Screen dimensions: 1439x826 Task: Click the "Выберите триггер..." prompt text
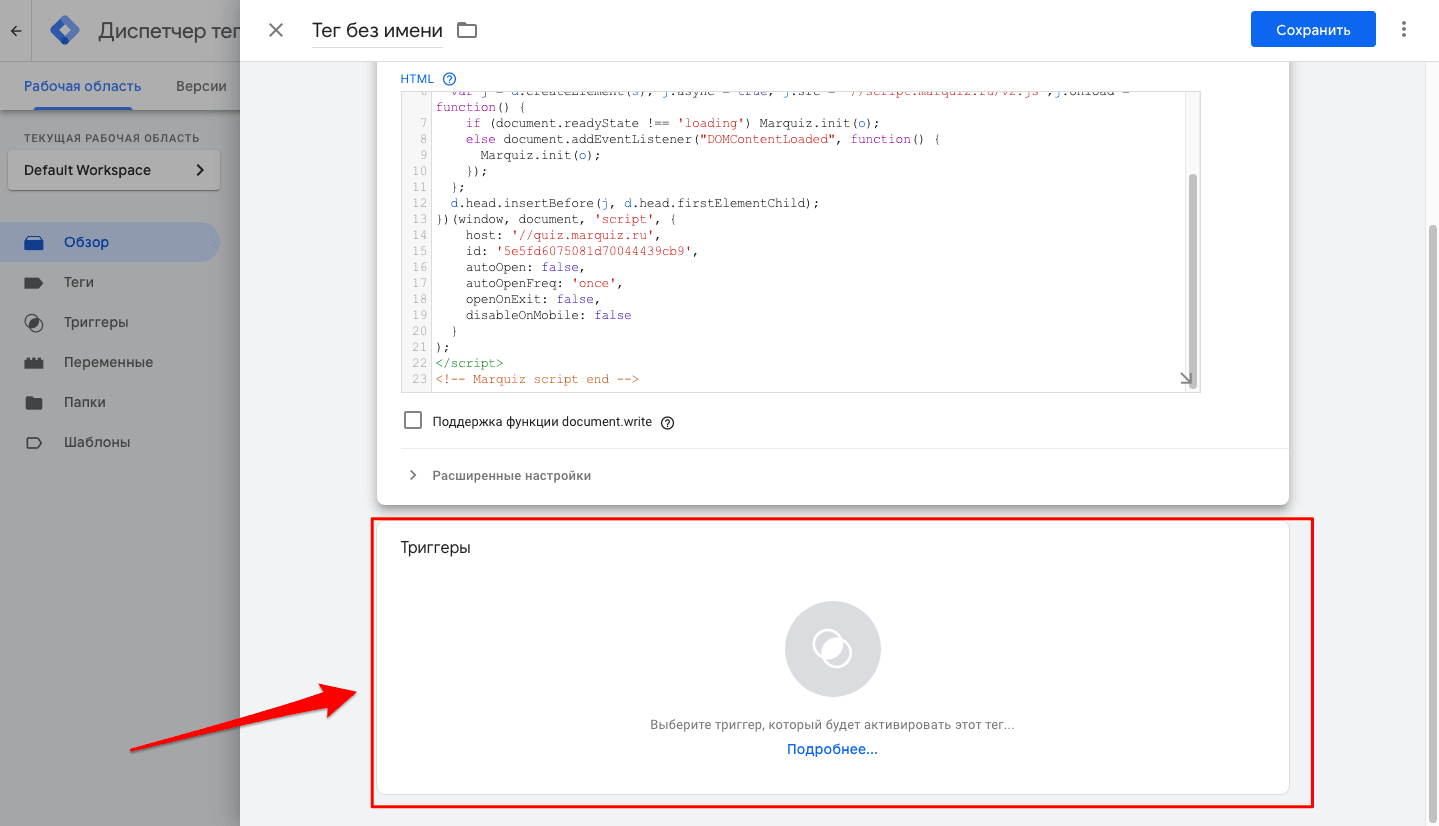click(832, 724)
